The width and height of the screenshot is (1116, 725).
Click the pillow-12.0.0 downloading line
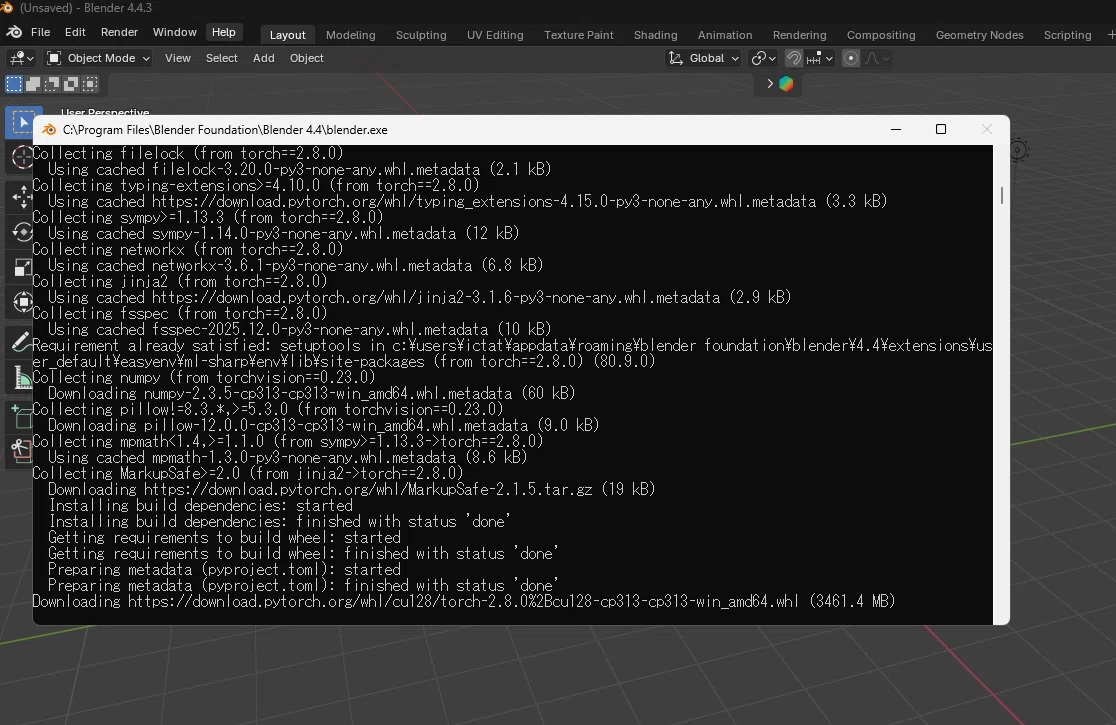point(323,425)
